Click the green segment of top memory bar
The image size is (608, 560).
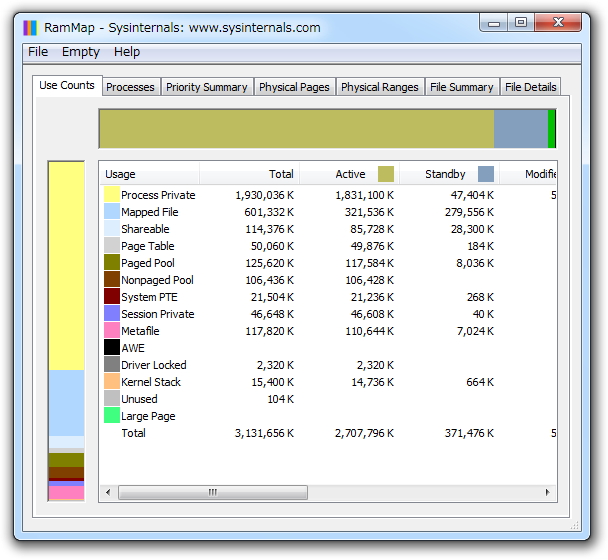pos(551,129)
